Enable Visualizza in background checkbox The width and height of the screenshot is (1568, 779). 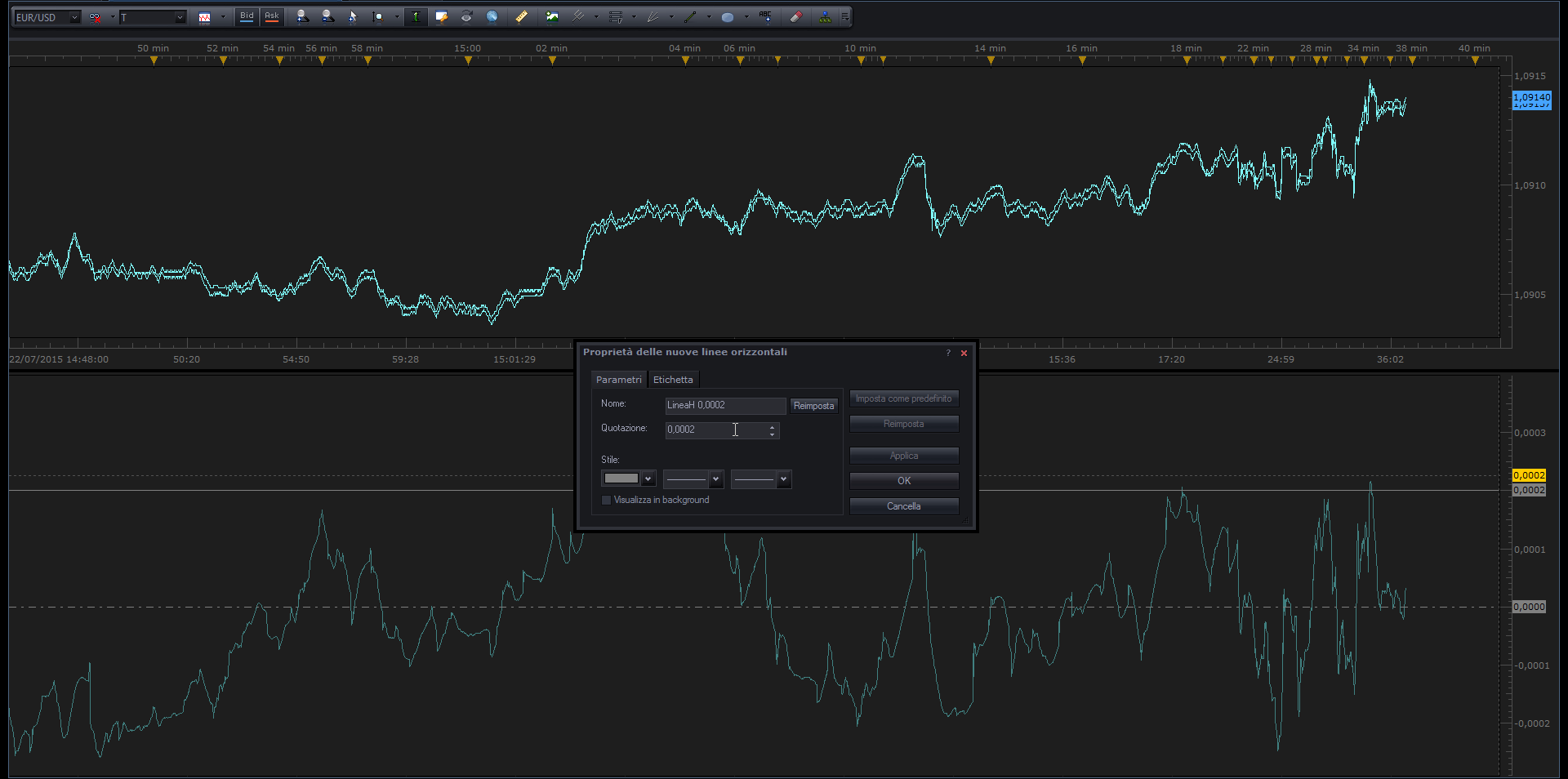[x=606, y=500]
